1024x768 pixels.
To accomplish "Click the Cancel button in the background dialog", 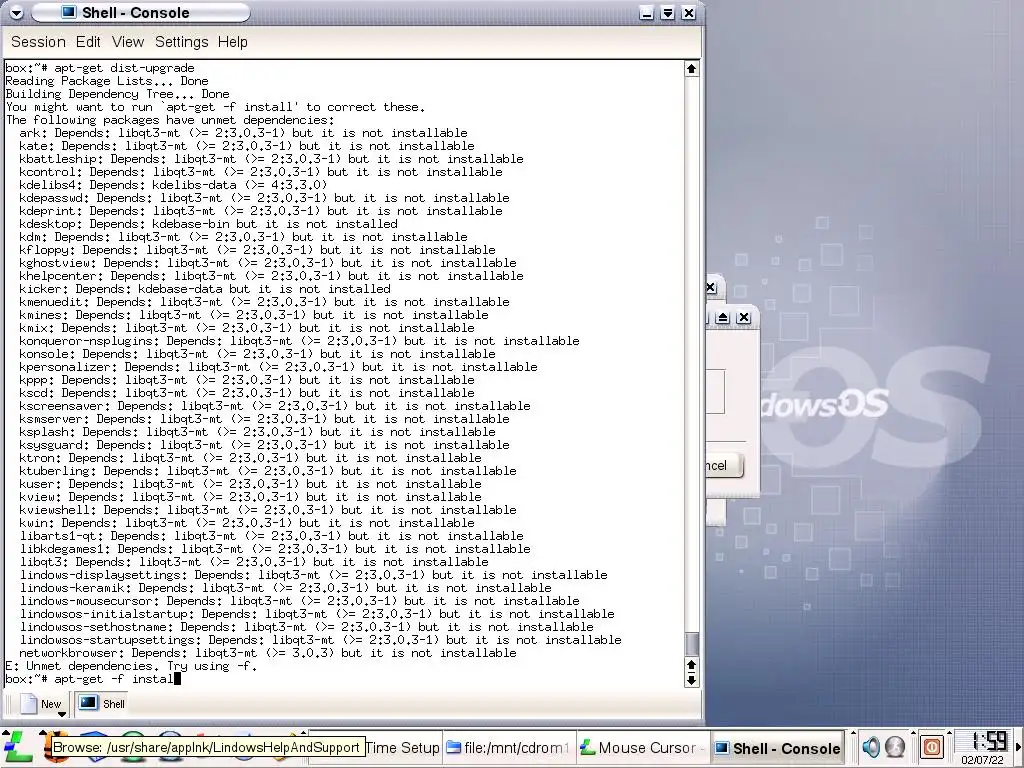I will point(723,466).
